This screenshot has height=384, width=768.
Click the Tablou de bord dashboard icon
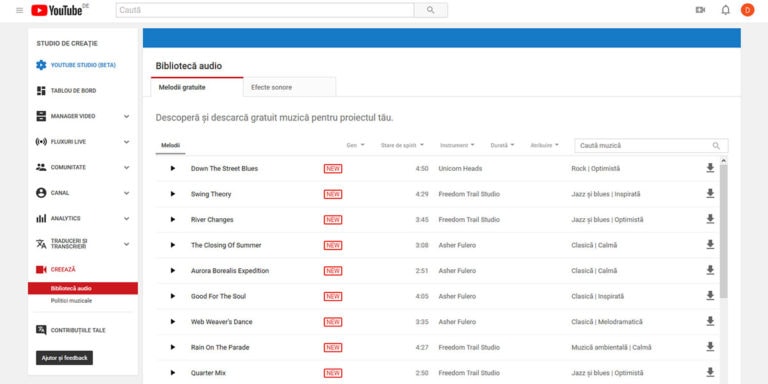[41, 91]
